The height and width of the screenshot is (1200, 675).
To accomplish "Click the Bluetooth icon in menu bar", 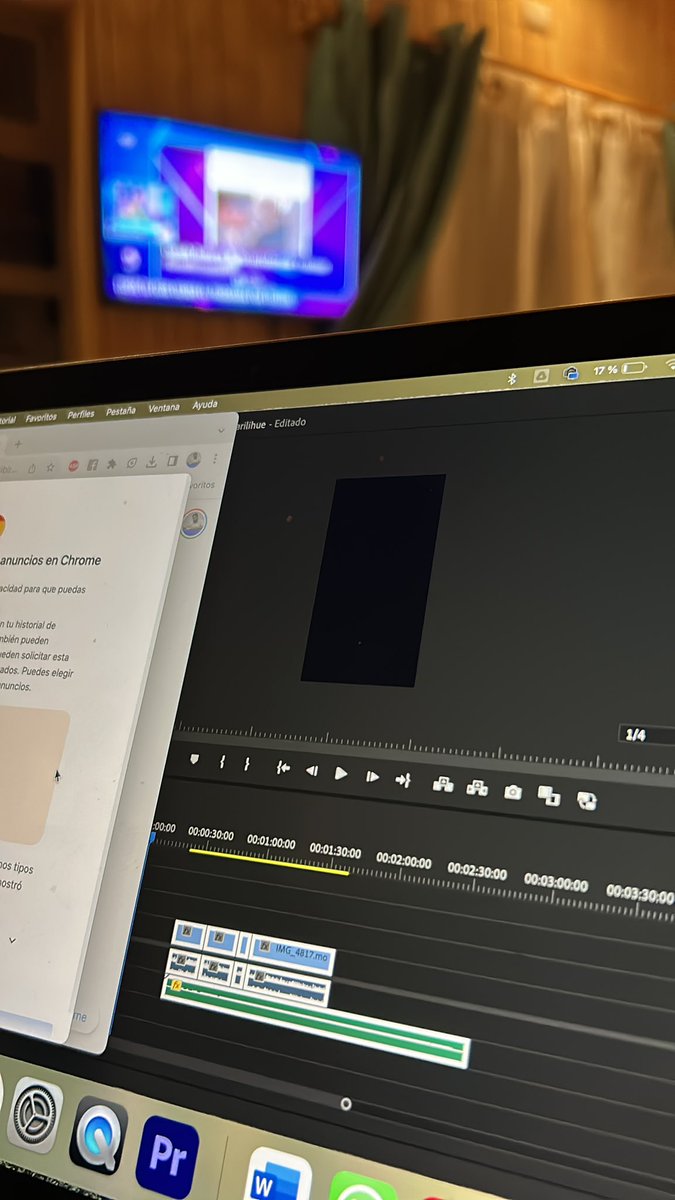I will [x=512, y=378].
